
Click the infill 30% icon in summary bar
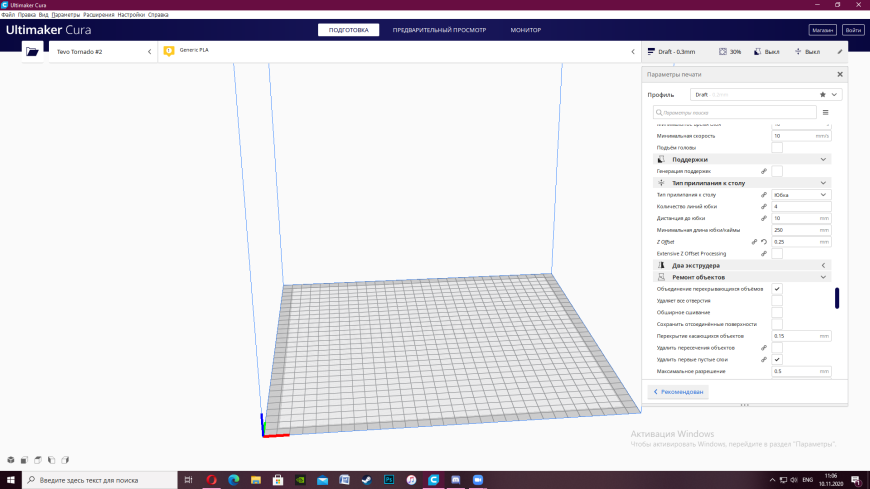click(x=723, y=52)
